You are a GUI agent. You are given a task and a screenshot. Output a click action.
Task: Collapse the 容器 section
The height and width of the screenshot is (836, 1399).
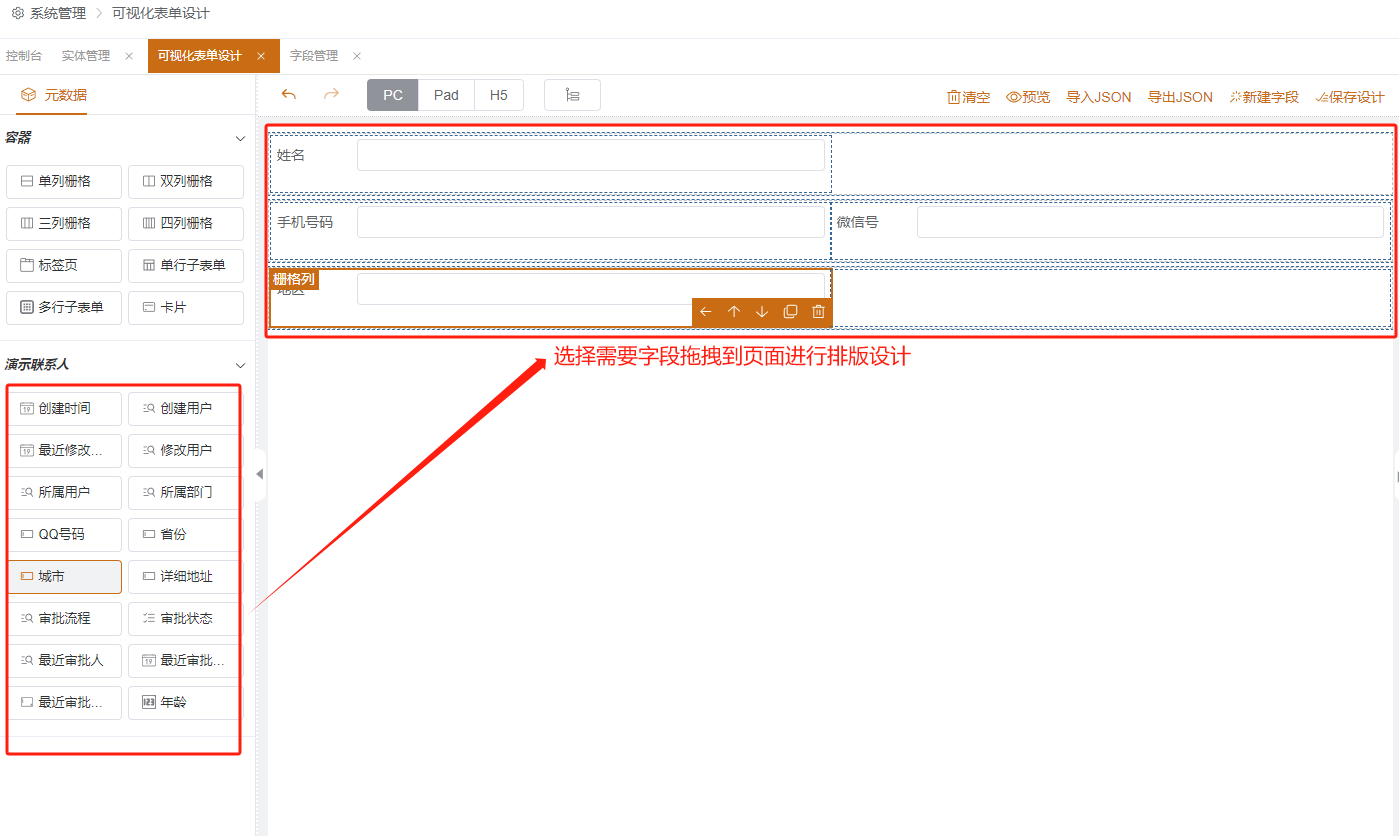pos(240,138)
